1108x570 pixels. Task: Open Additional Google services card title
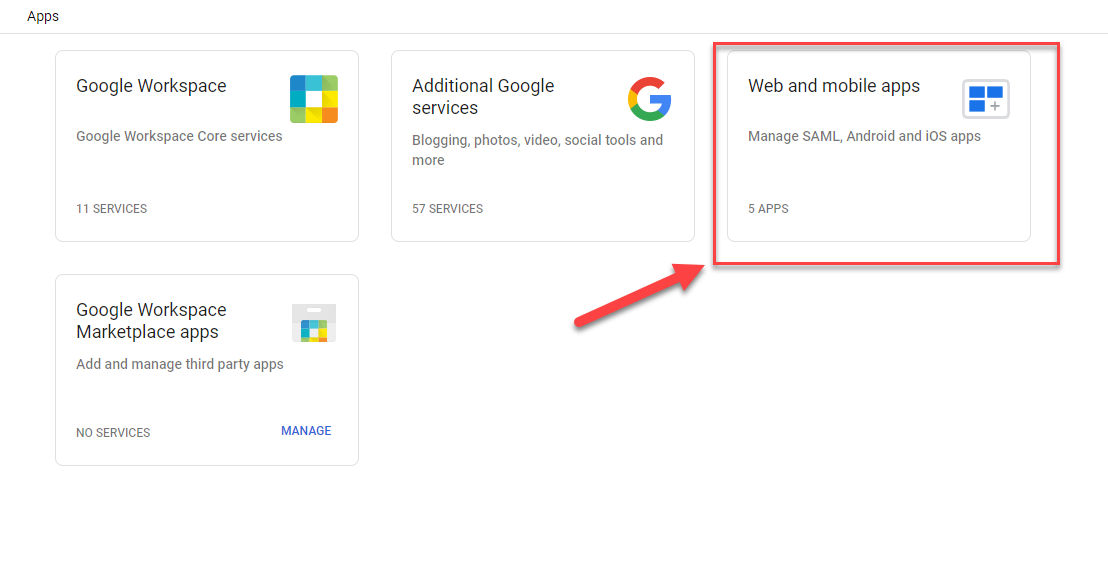coord(483,97)
